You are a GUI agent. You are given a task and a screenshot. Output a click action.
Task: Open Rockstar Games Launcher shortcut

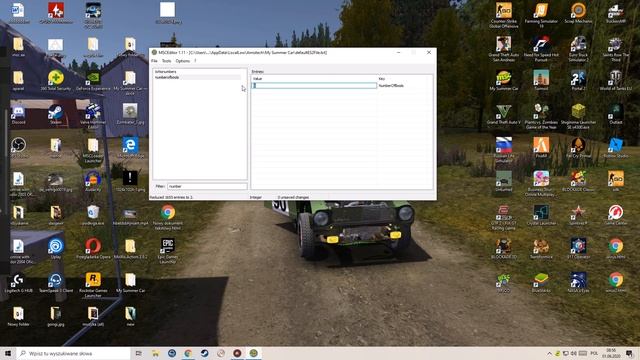tap(93, 284)
